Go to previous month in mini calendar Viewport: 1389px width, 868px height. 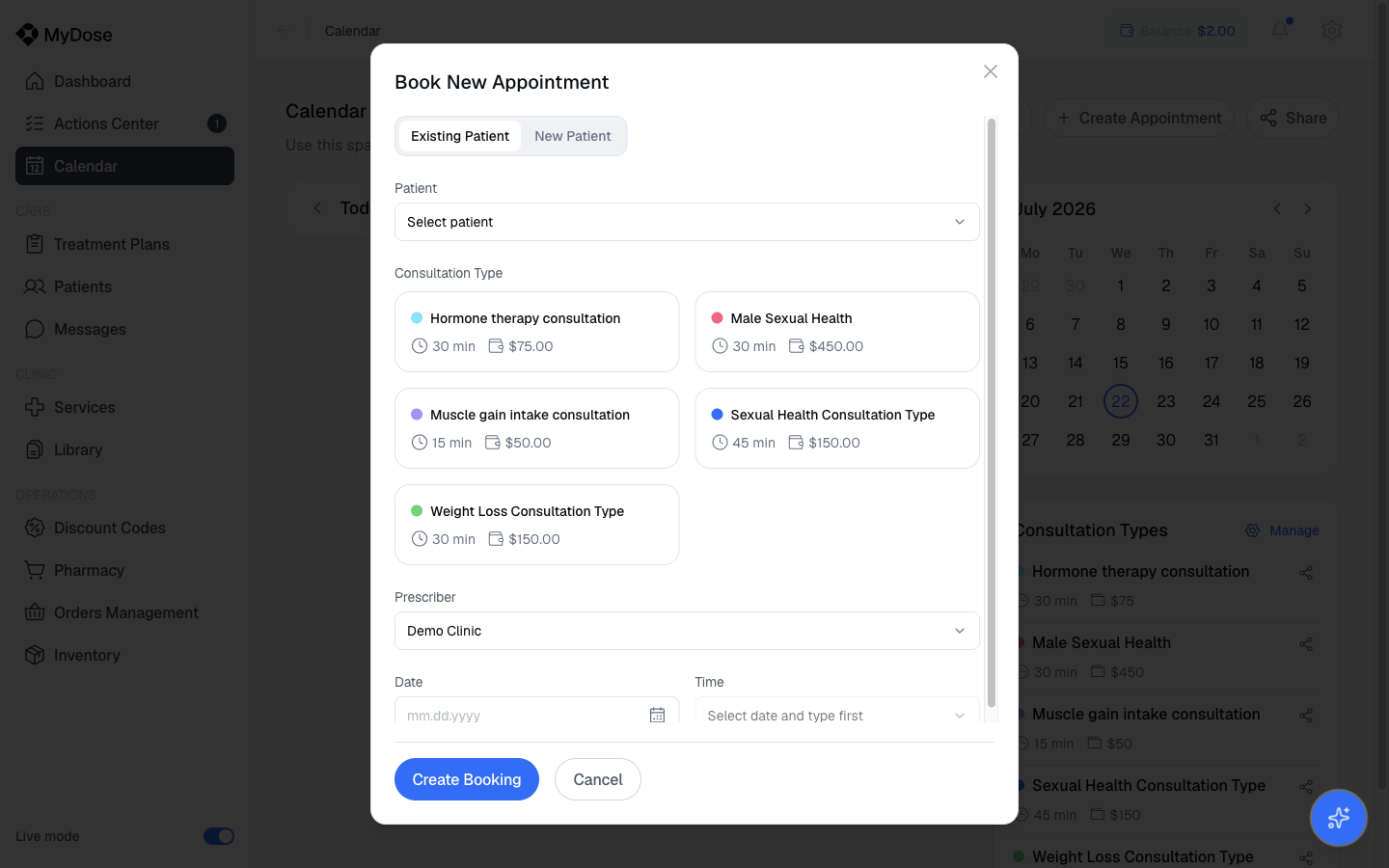(1277, 209)
